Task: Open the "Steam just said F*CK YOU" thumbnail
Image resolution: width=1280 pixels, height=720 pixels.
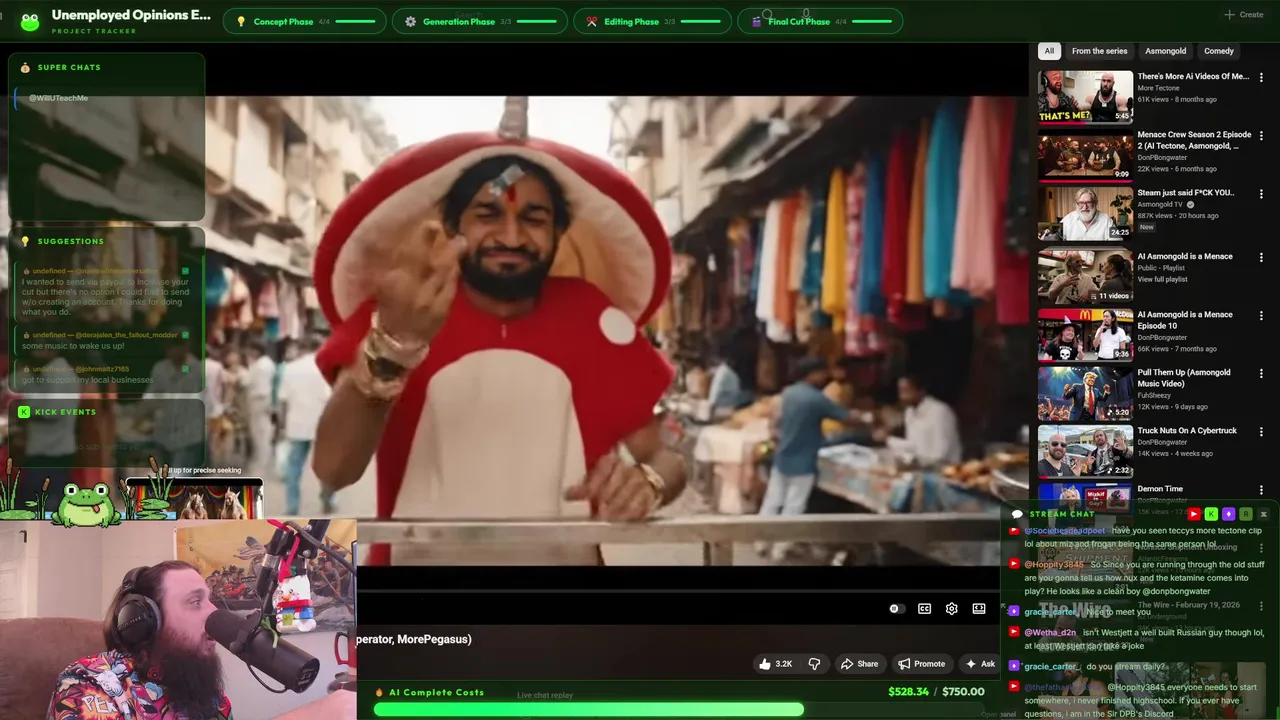Action: point(1085,213)
